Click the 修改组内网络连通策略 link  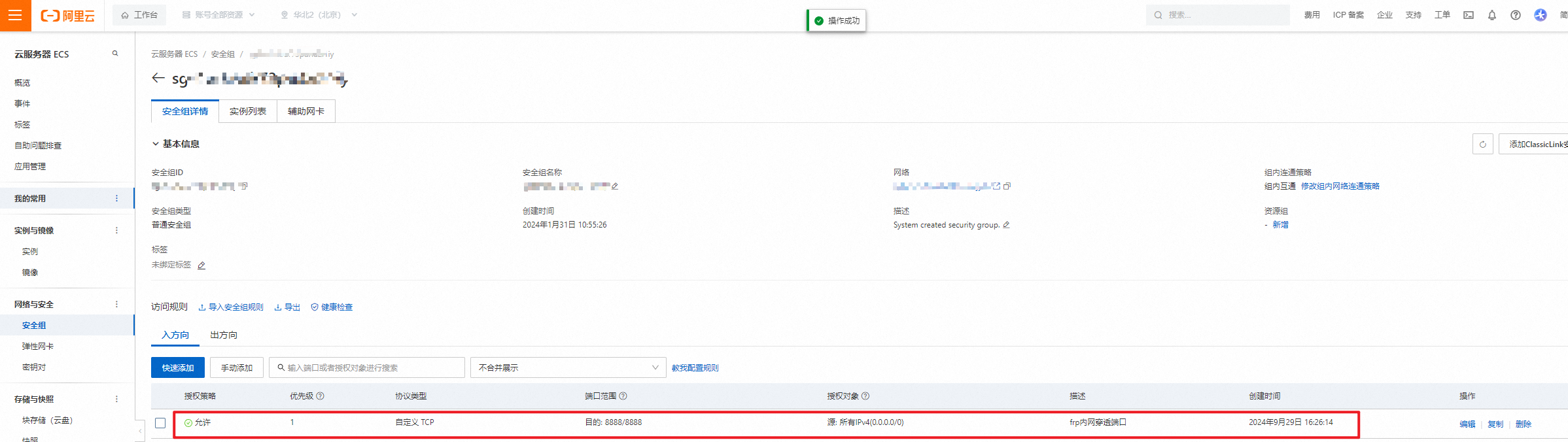(x=1340, y=186)
